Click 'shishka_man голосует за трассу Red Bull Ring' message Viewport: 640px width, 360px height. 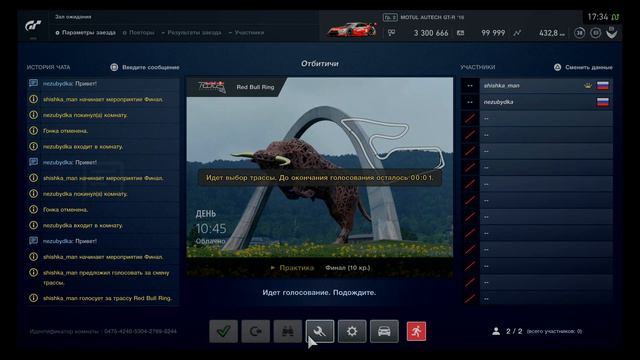107,298
